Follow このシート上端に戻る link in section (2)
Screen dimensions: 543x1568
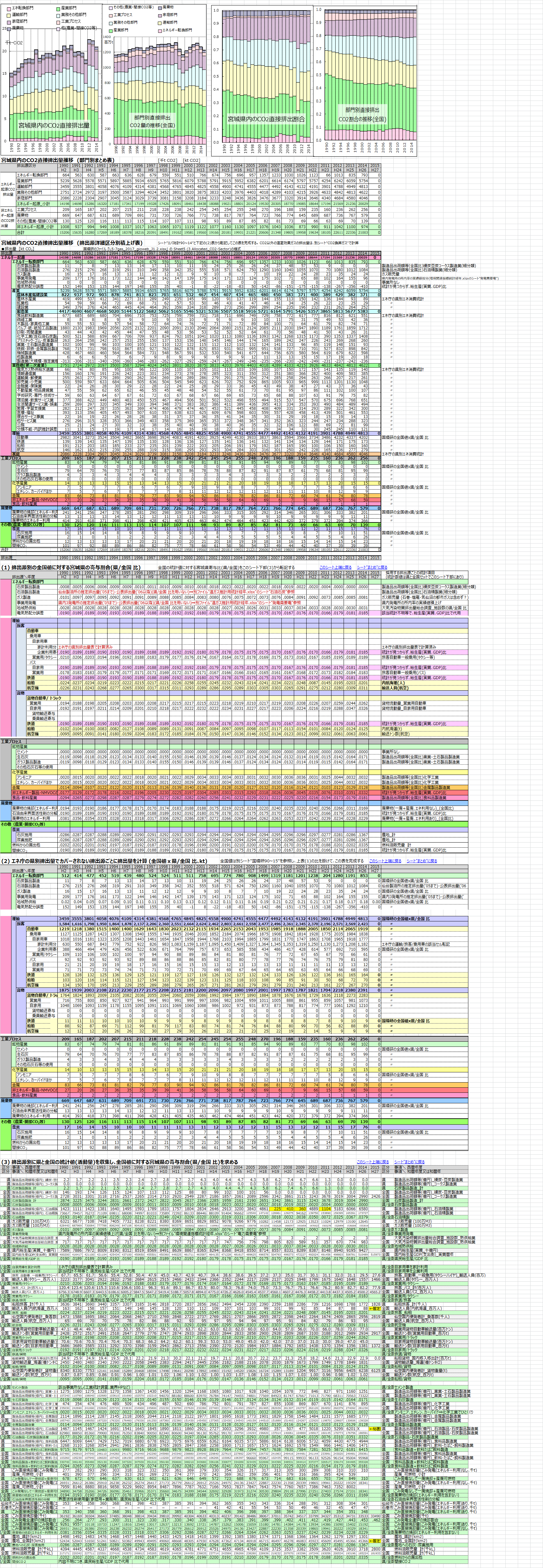click(x=385, y=861)
